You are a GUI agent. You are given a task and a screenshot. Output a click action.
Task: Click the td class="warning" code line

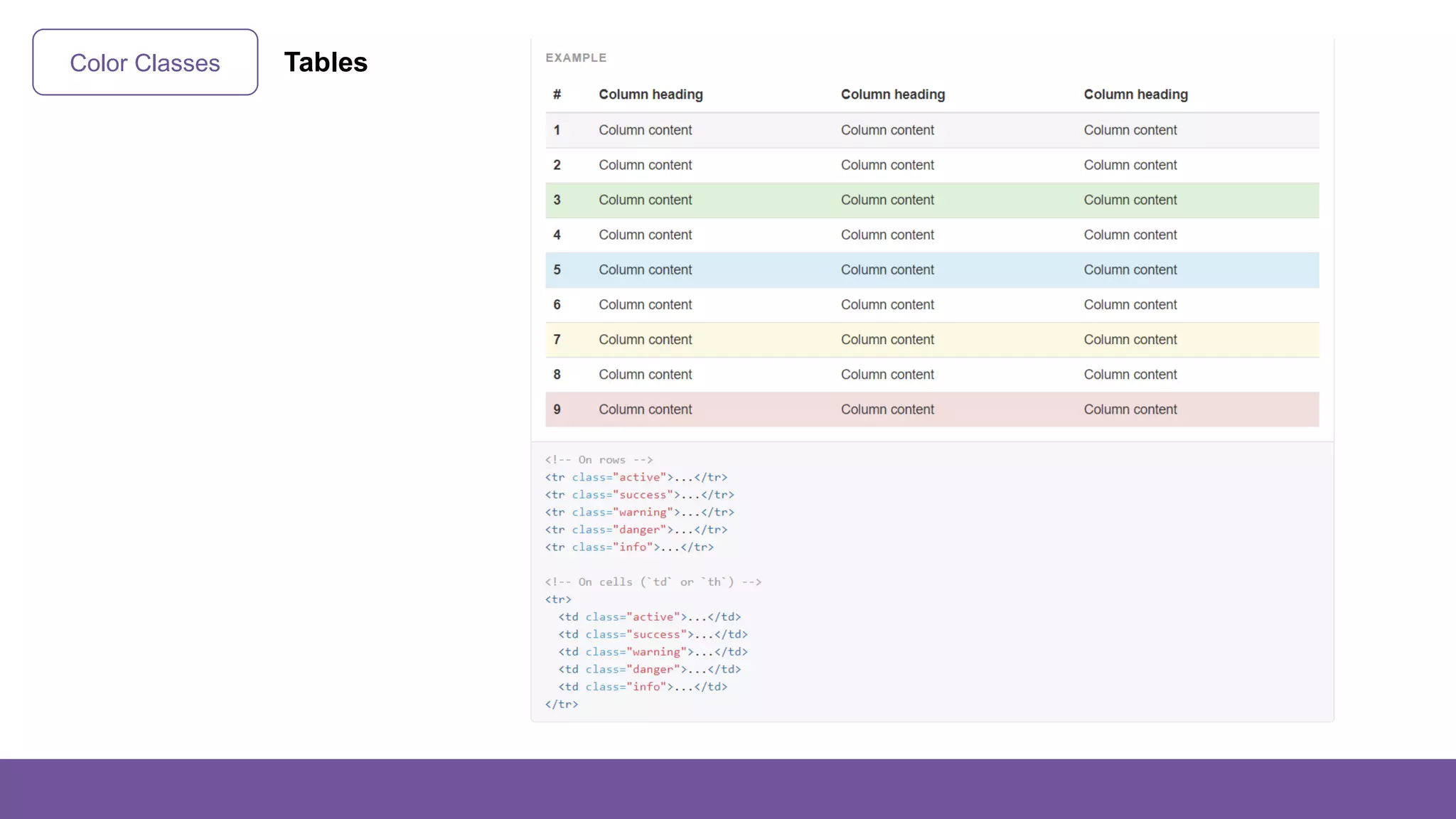[653, 652]
